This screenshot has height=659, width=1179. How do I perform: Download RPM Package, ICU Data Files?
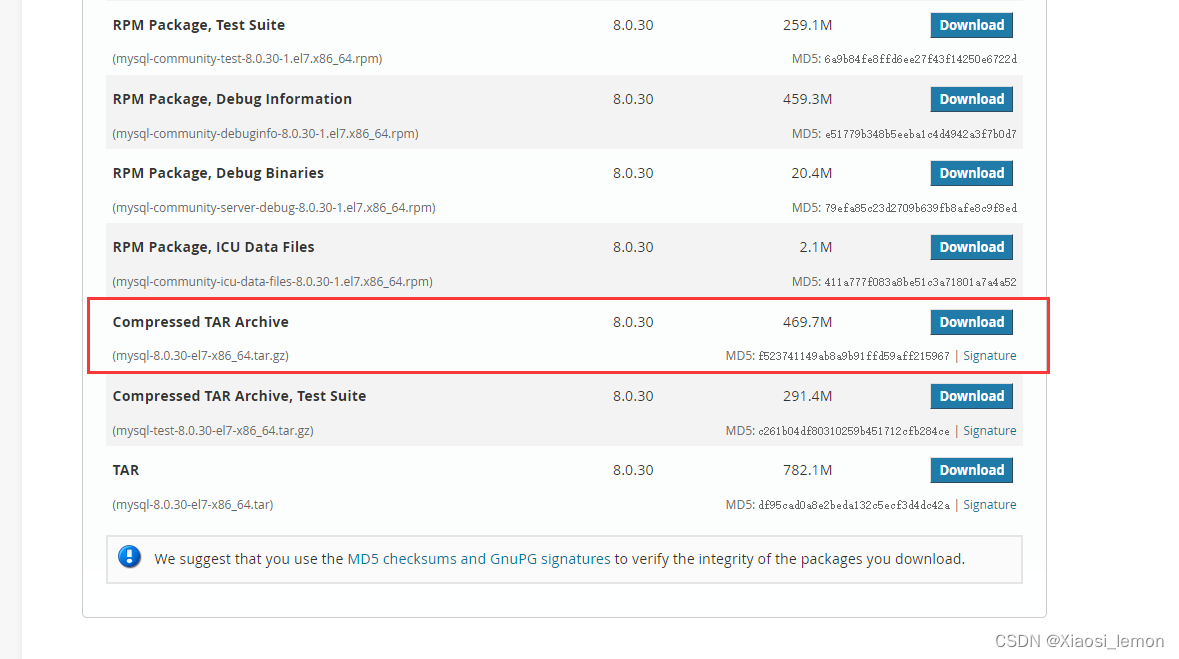[971, 247]
